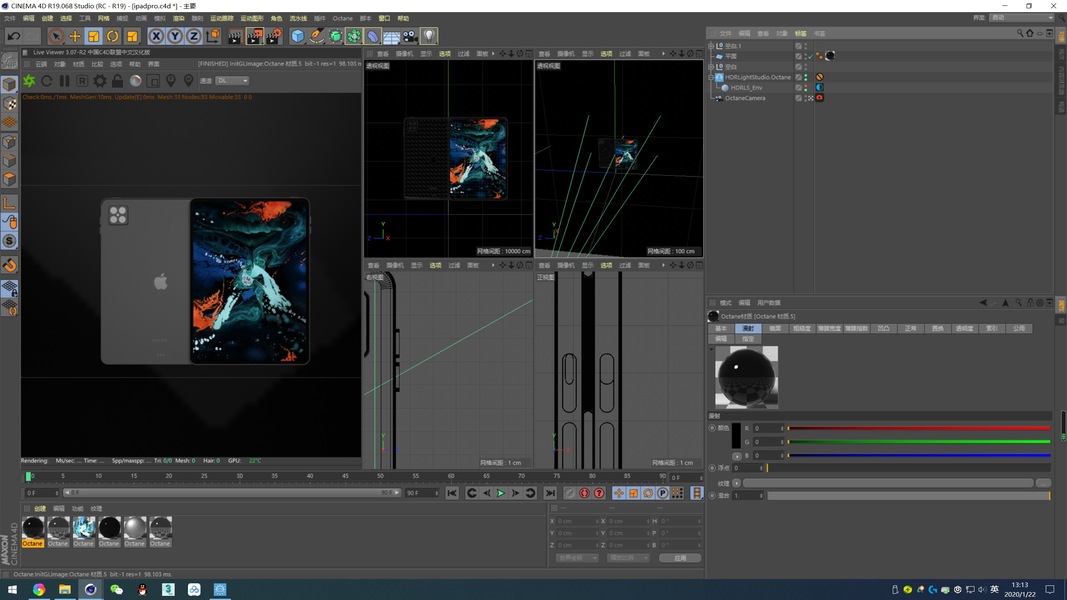Select the Move tool in the toolbar
The image size is (1067, 600).
point(75,36)
